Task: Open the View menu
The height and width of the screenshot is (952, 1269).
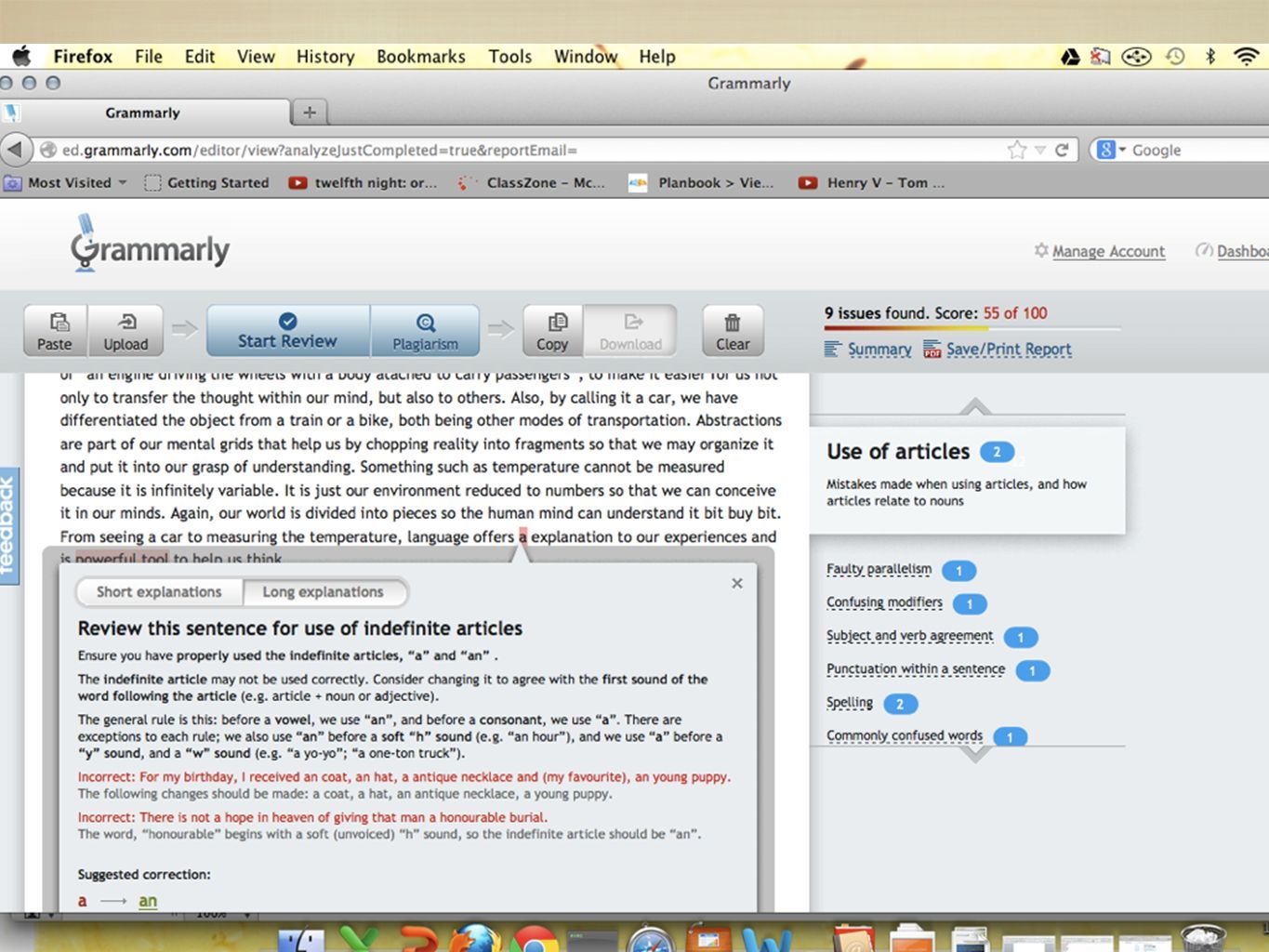Action: point(256,56)
